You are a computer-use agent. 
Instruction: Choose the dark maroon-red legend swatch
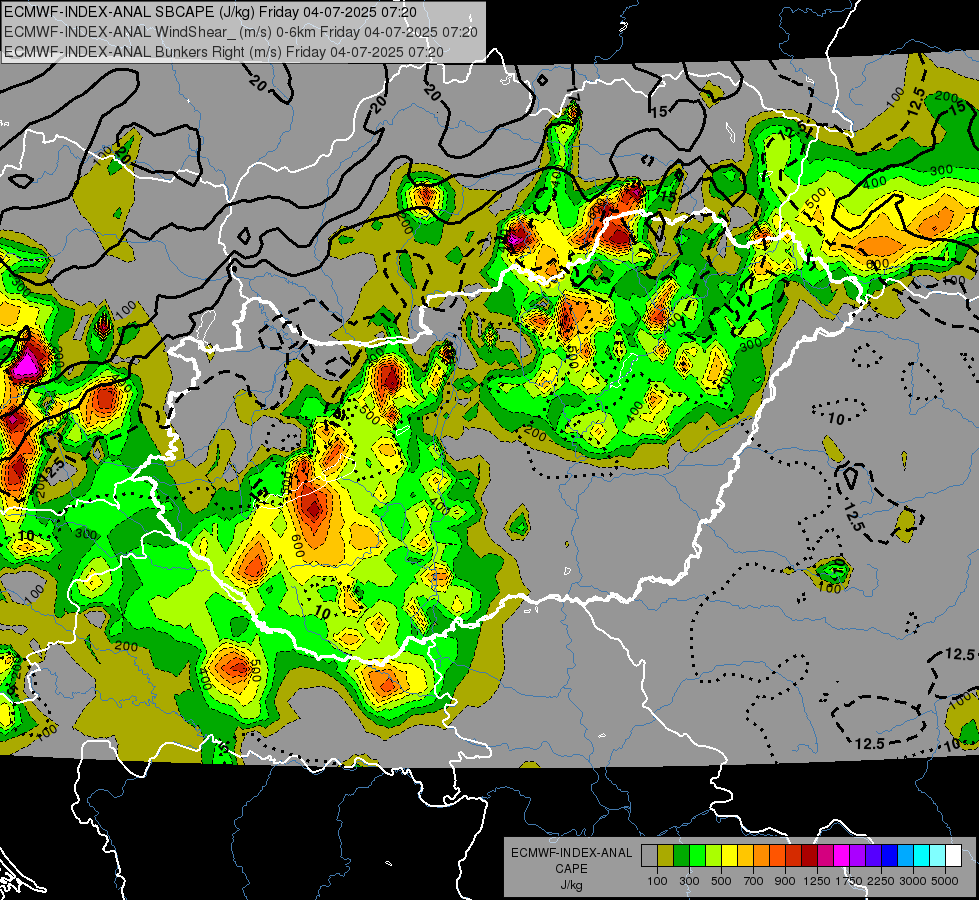pos(809,856)
